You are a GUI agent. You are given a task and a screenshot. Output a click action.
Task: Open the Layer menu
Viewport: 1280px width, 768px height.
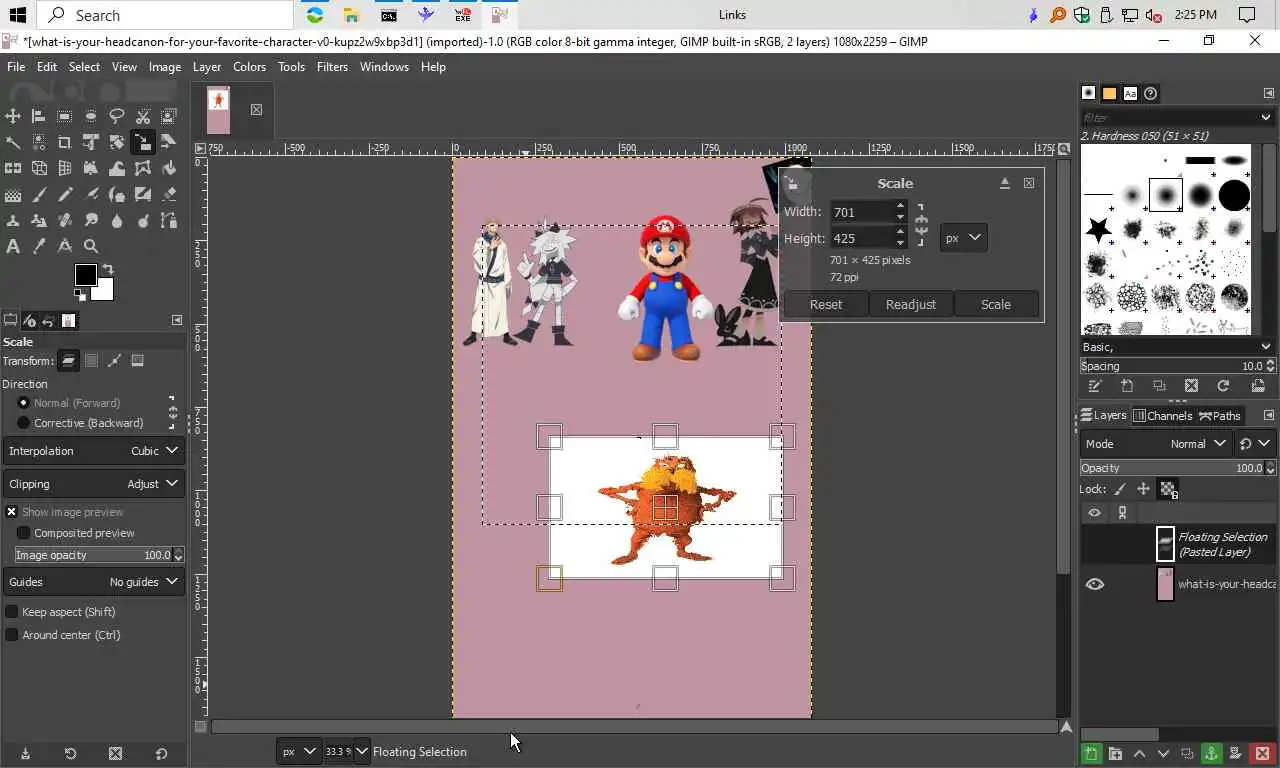pos(206,66)
